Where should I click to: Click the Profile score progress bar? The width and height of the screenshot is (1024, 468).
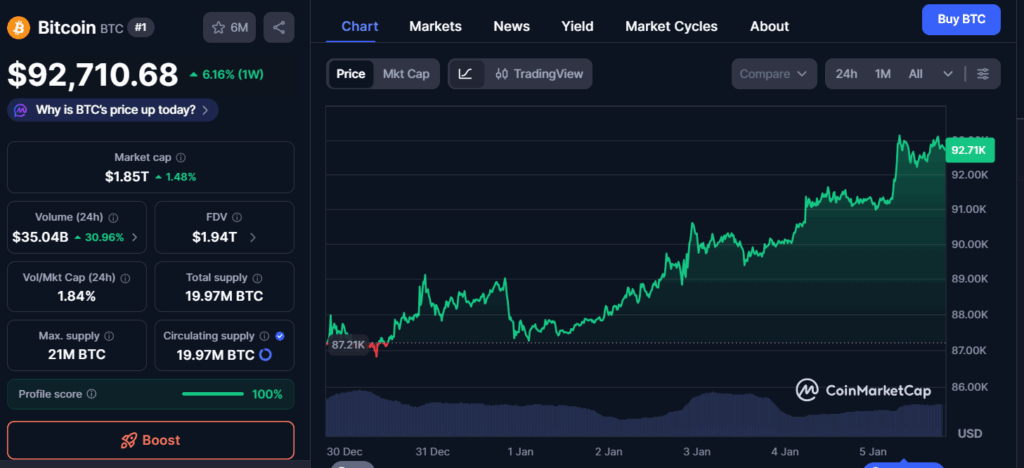213,394
